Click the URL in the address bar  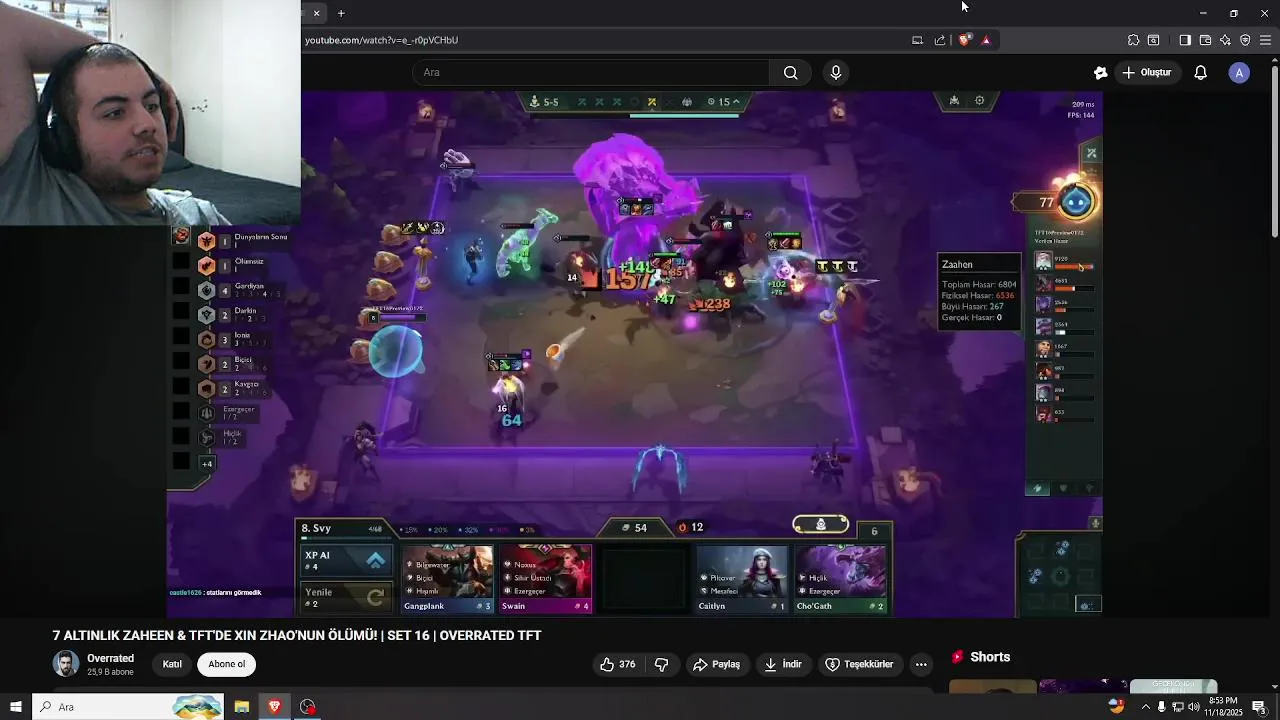(381, 40)
